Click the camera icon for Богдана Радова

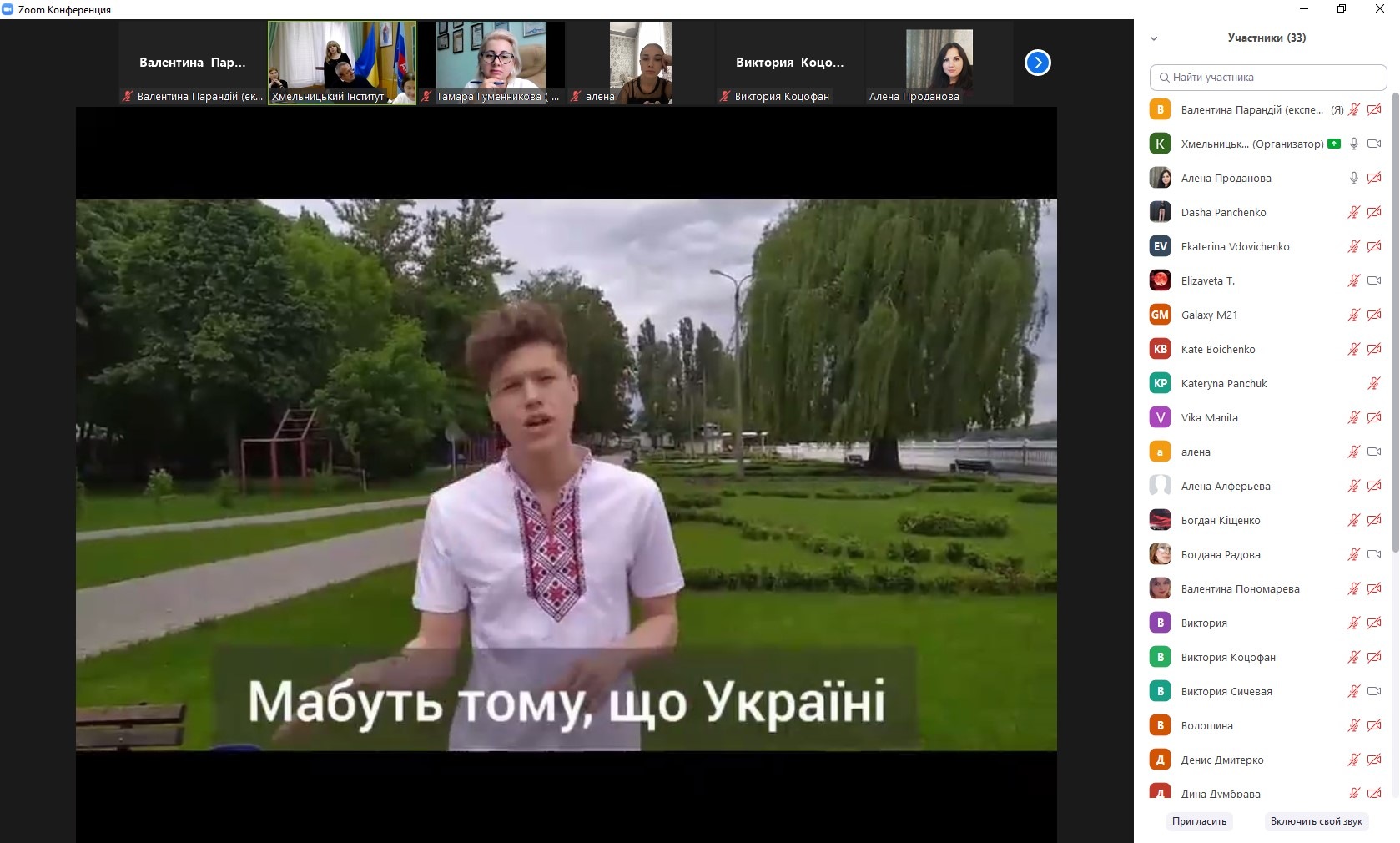tap(1374, 554)
